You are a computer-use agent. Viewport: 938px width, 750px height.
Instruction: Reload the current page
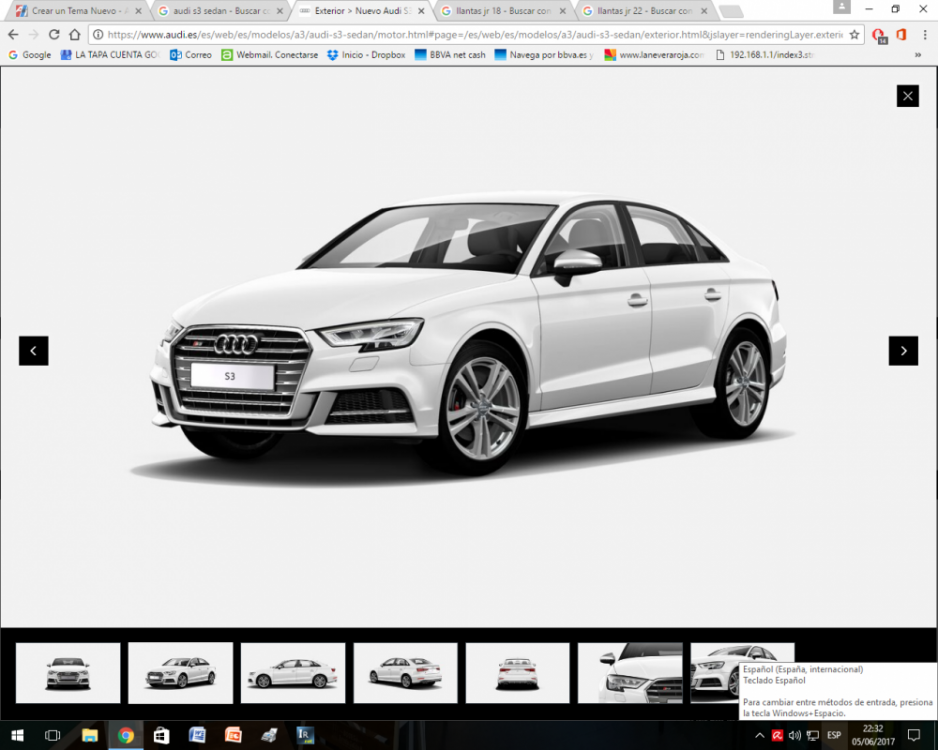tap(54, 34)
